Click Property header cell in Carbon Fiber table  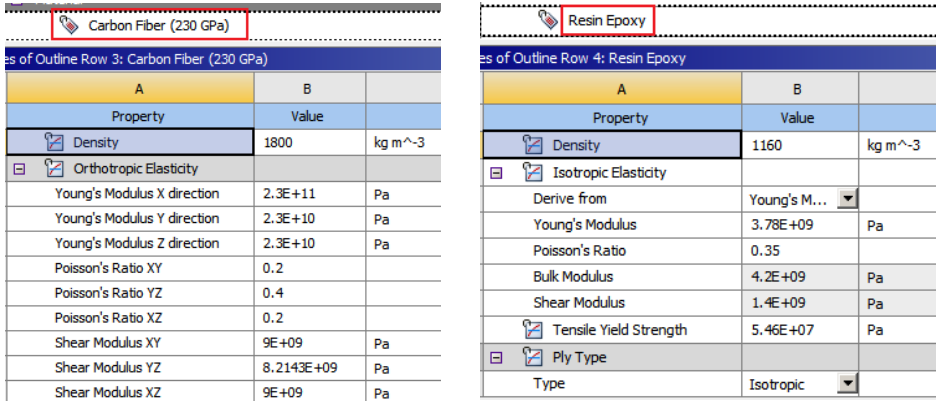click(130, 116)
